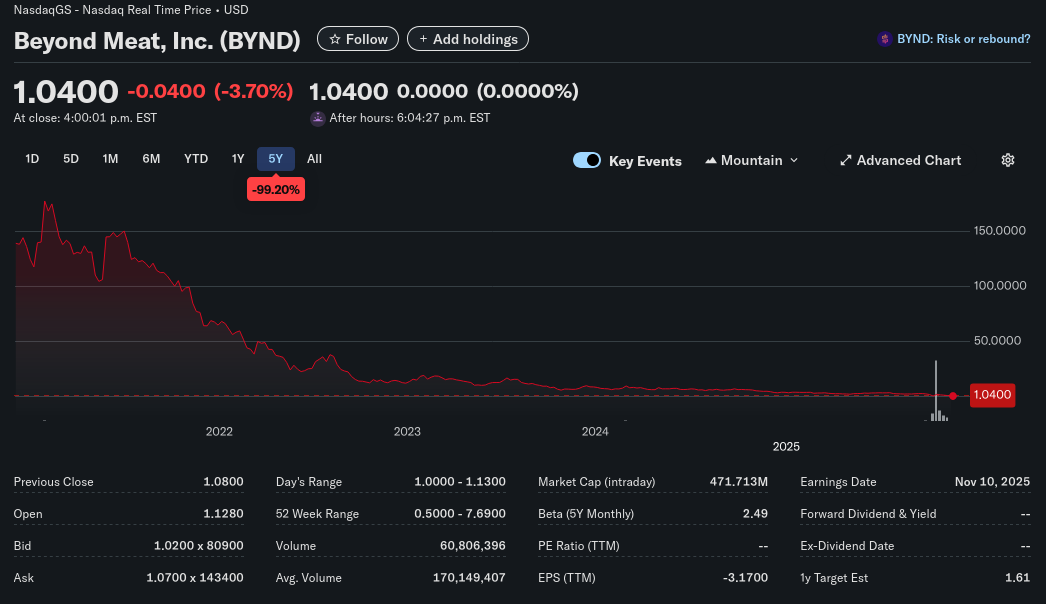This screenshot has width=1046, height=604.
Task: Click the Add holdings button
Action: (x=468, y=39)
